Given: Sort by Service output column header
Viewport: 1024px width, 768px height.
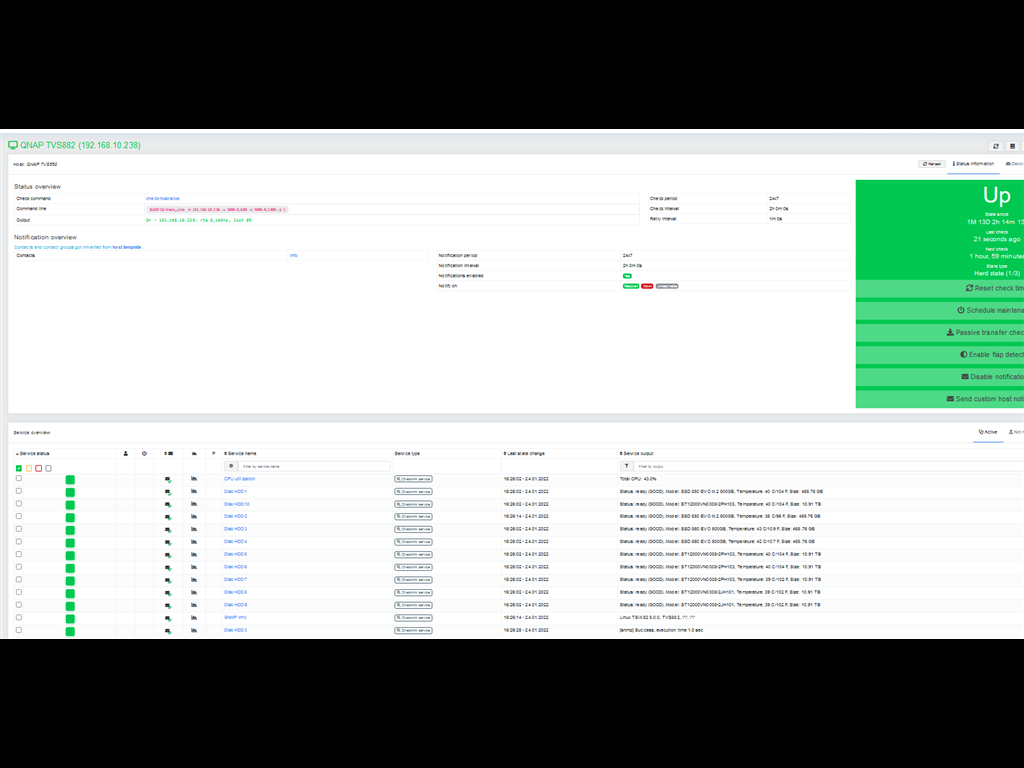Looking at the screenshot, I should [637, 453].
